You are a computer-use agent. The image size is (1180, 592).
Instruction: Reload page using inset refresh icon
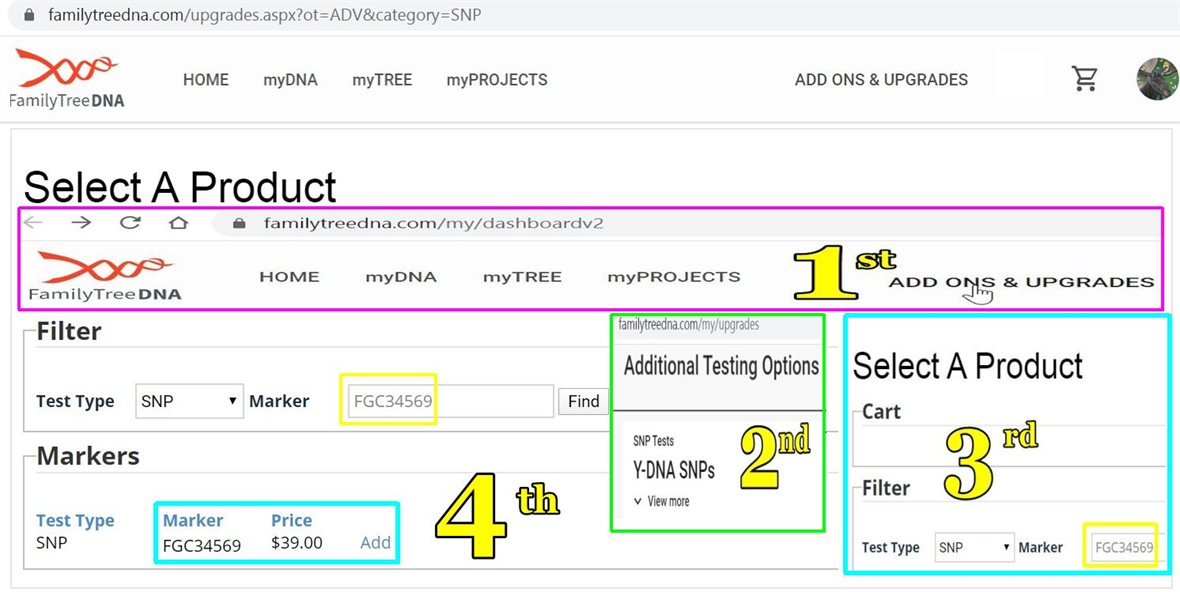click(x=130, y=223)
